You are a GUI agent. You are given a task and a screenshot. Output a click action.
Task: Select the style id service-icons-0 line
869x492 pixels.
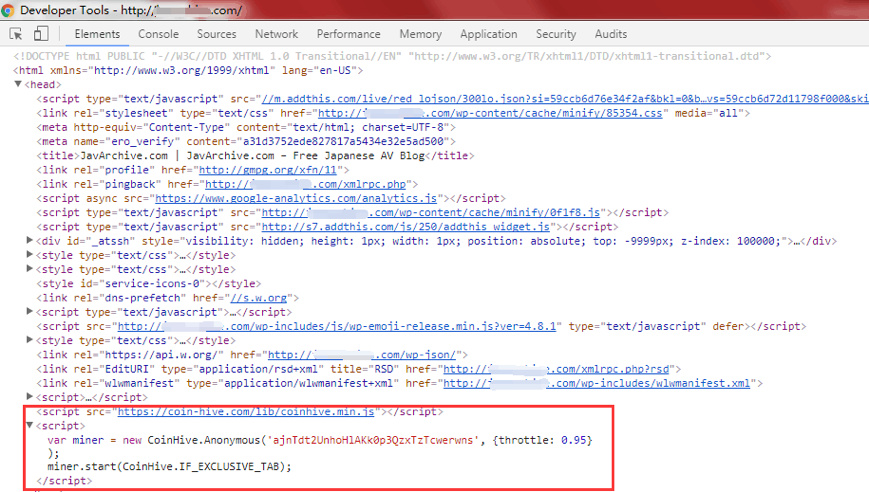click(149, 284)
